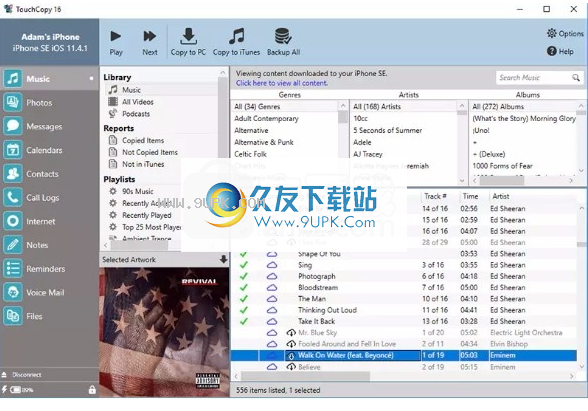Open the Not in iTunes report
588x411 pixels.
pos(142,164)
